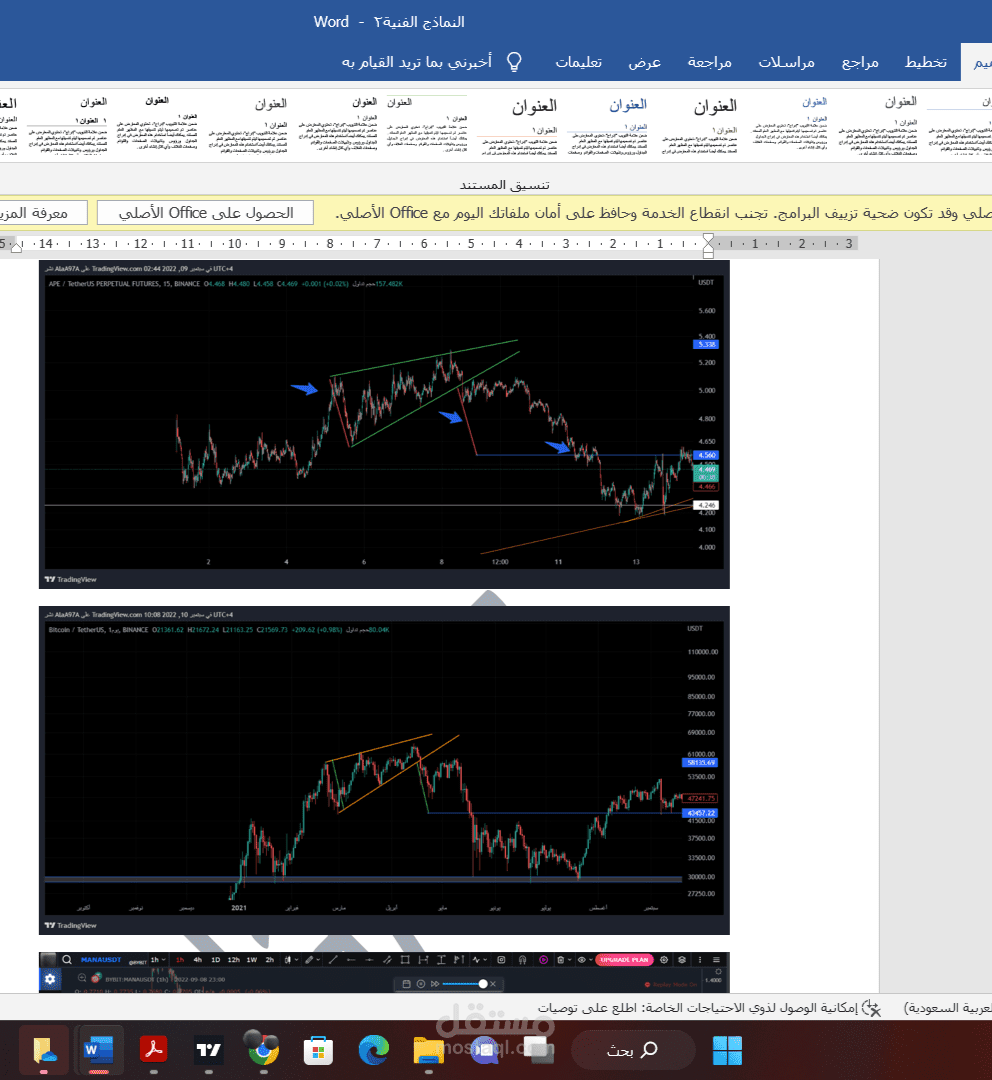
Task: Open the Windows Start menu
Action: 727,1050
